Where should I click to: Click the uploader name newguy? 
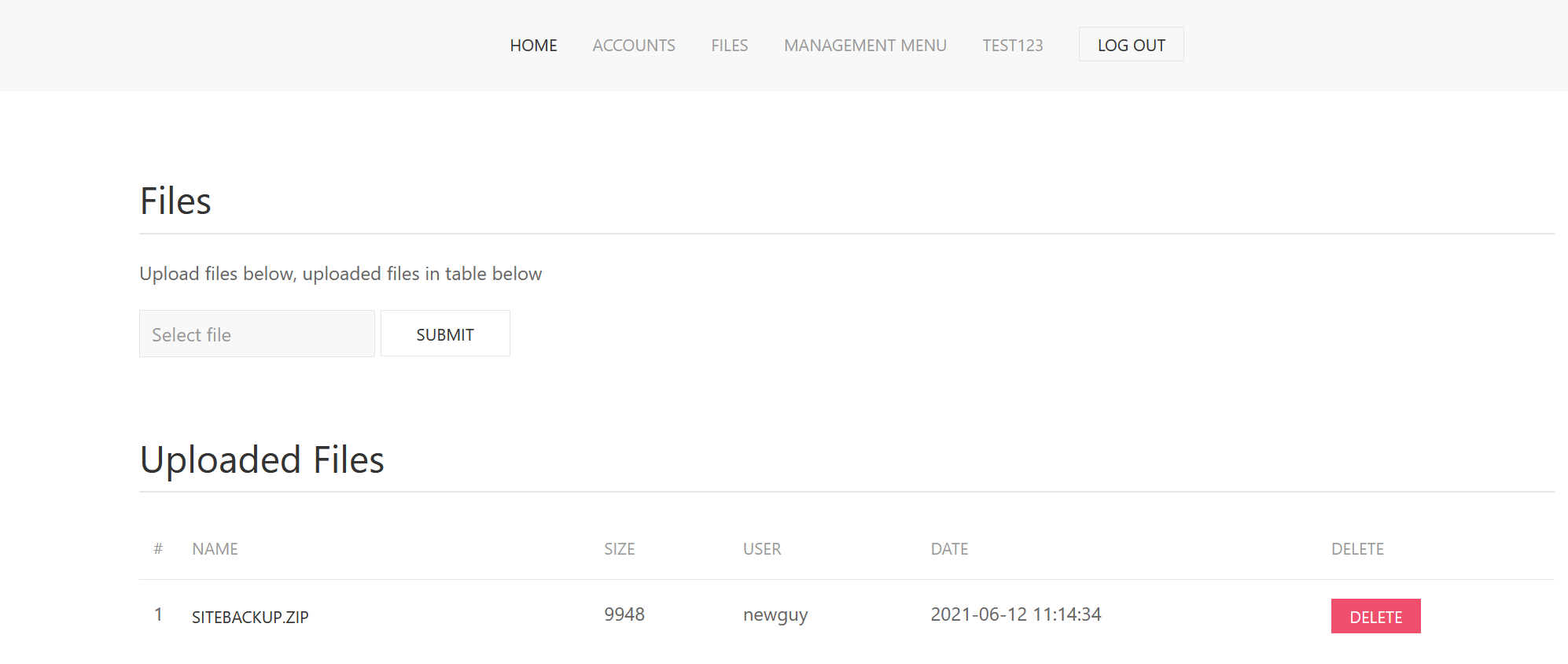[x=775, y=615]
